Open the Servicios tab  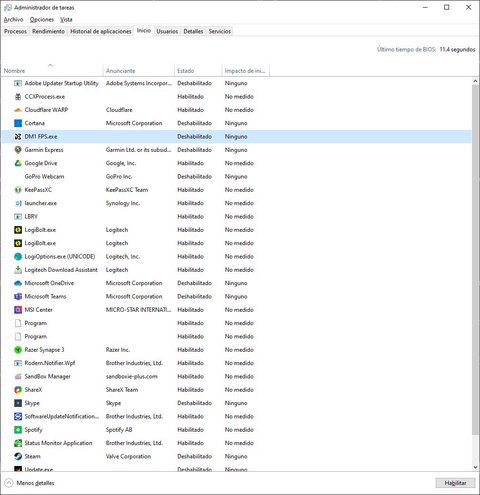point(220,31)
